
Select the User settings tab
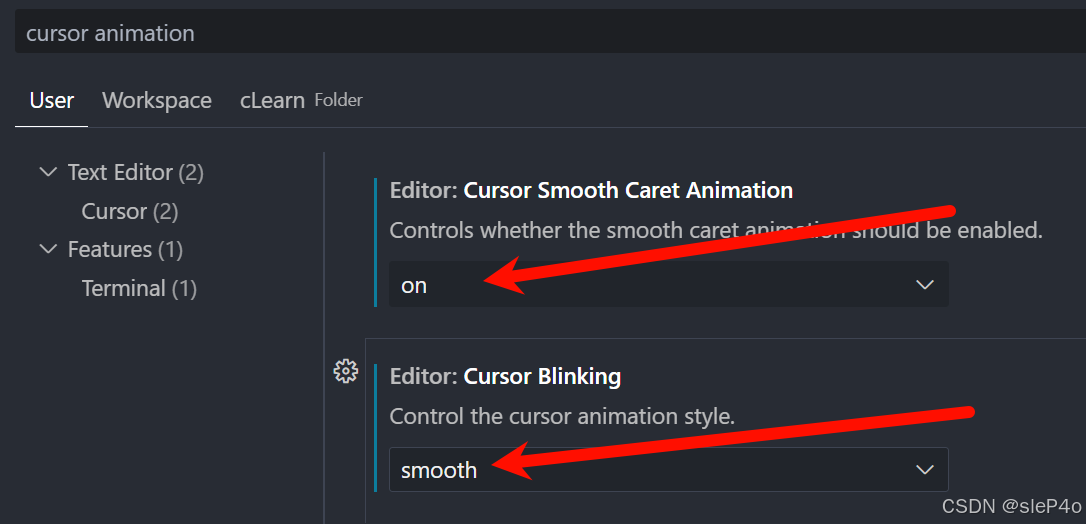(51, 100)
